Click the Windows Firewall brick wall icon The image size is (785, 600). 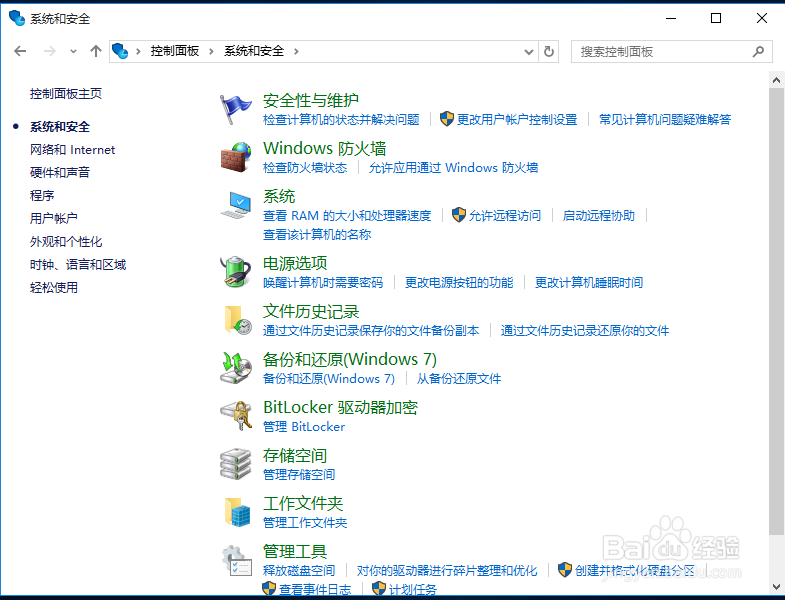click(x=235, y=157)
